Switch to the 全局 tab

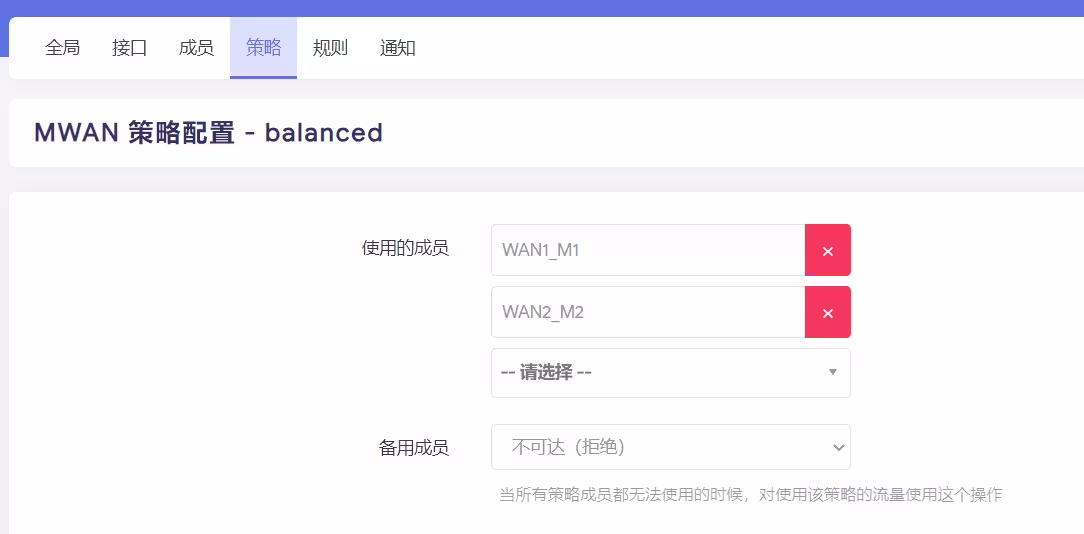(62, 47)
